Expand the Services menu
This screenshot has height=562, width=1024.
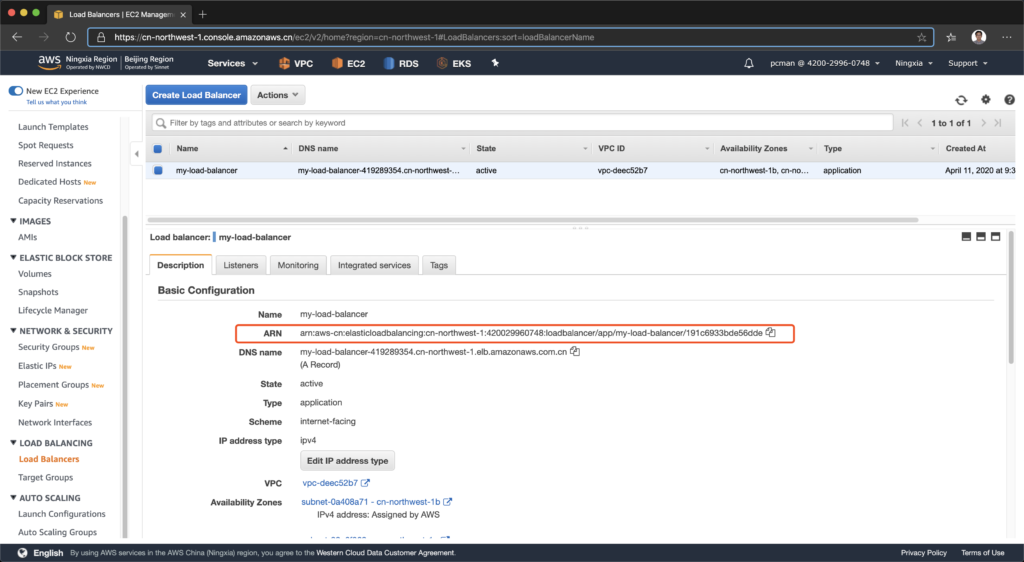(232, 63)
